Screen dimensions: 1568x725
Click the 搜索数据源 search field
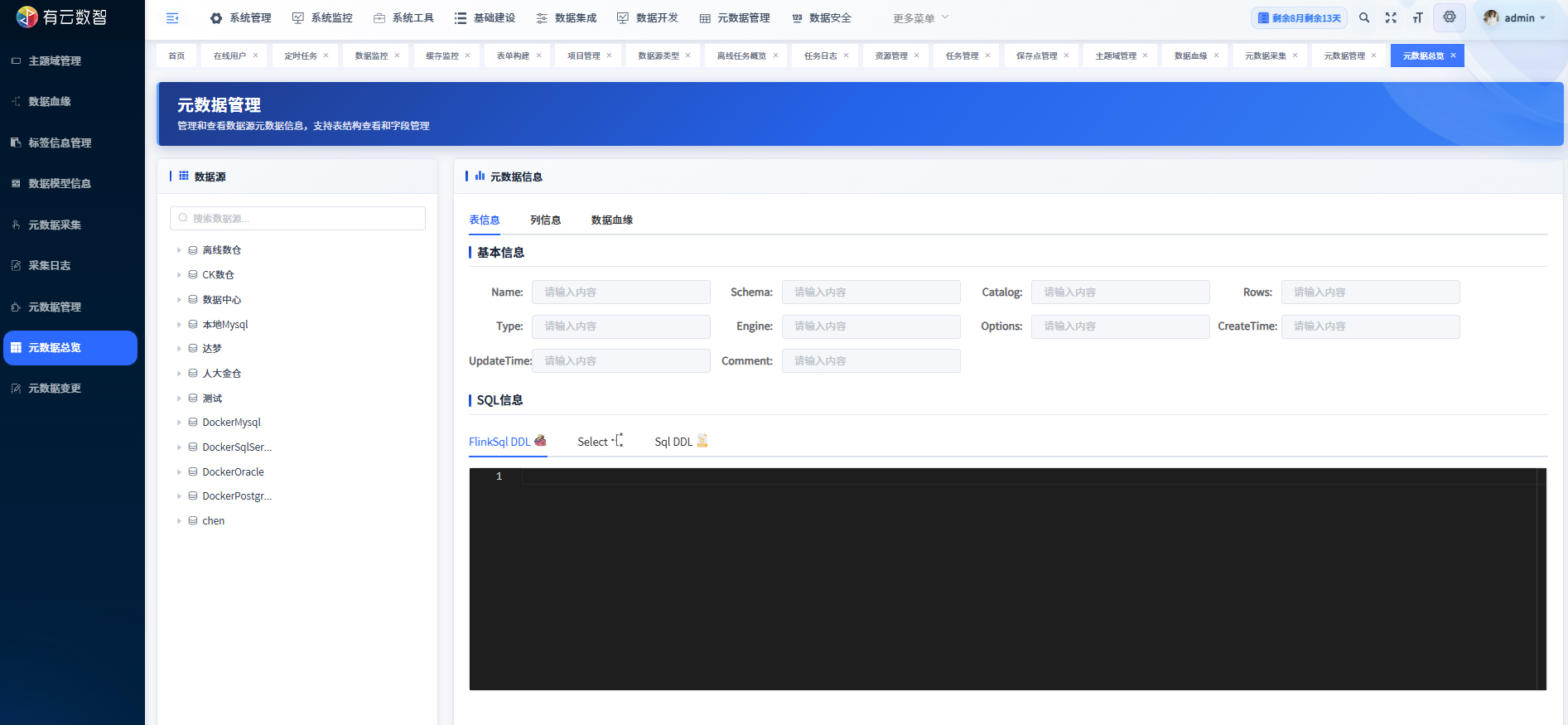coord(298,219)
